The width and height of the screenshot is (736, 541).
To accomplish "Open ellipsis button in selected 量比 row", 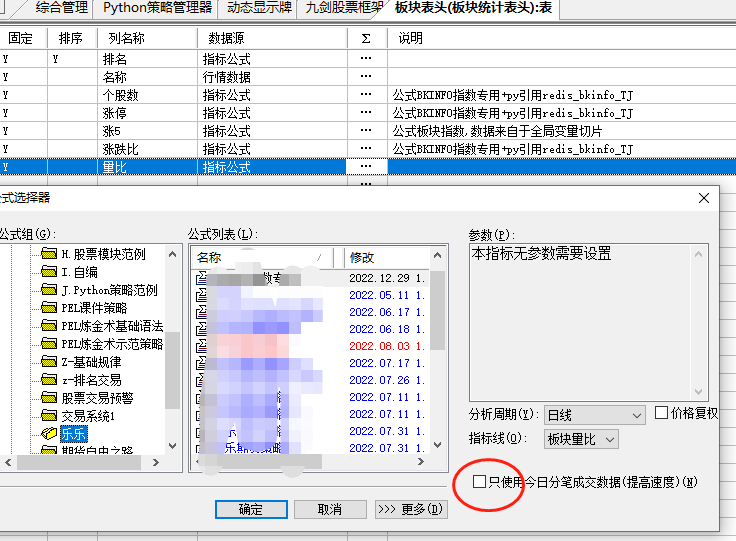I will point(366,167).
